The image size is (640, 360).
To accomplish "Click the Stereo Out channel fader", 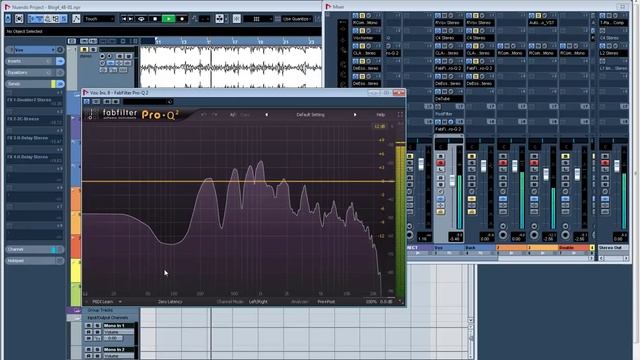I will pos(617,165).
